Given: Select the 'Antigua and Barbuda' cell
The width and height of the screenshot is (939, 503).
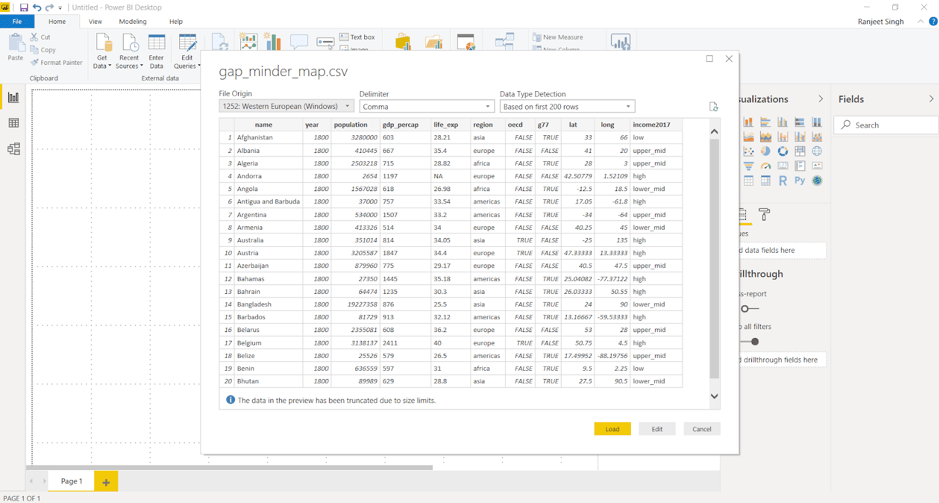Looking at the screenshot, I should [268, 202].
